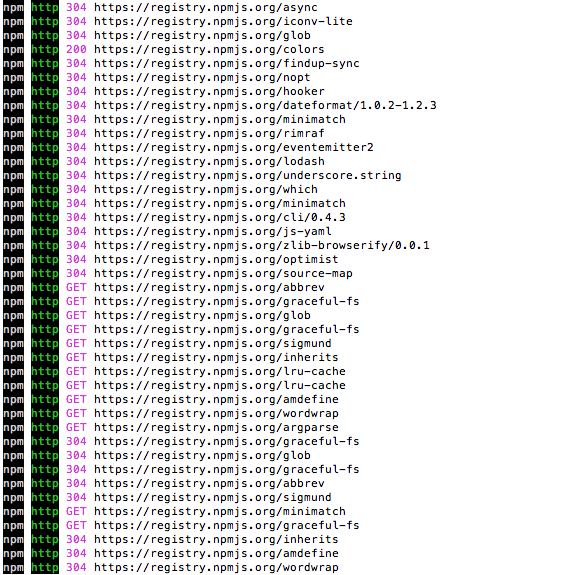Screen dimensions: 565x575
Task: Click the underscore.string URL
Action: pyautogui.click(x=247, y=175)
